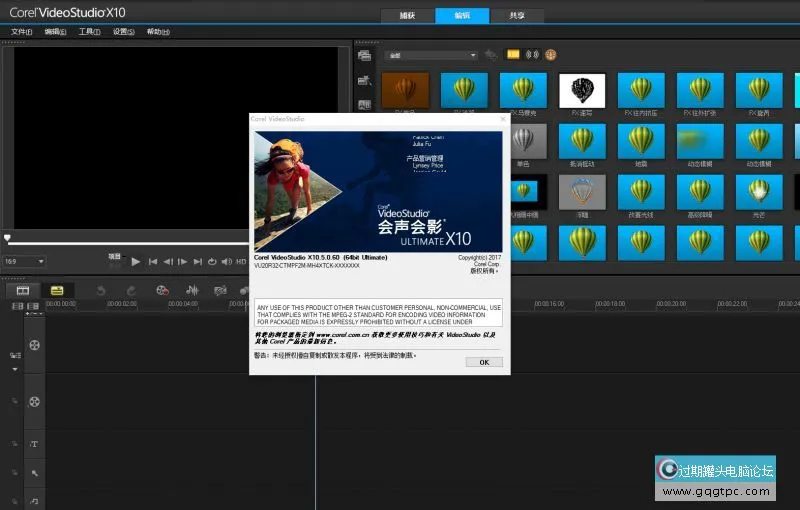Select the voice track microphone icon
The height and width of the screenshot is (510, 800).
point(34,473)
